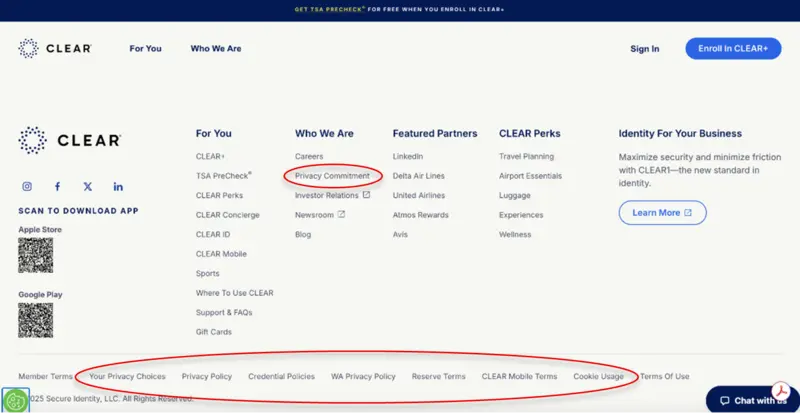Open the Chat with us widget
Image resolution: width=800 pixels, height=415 pixels.
pos(752,401)
